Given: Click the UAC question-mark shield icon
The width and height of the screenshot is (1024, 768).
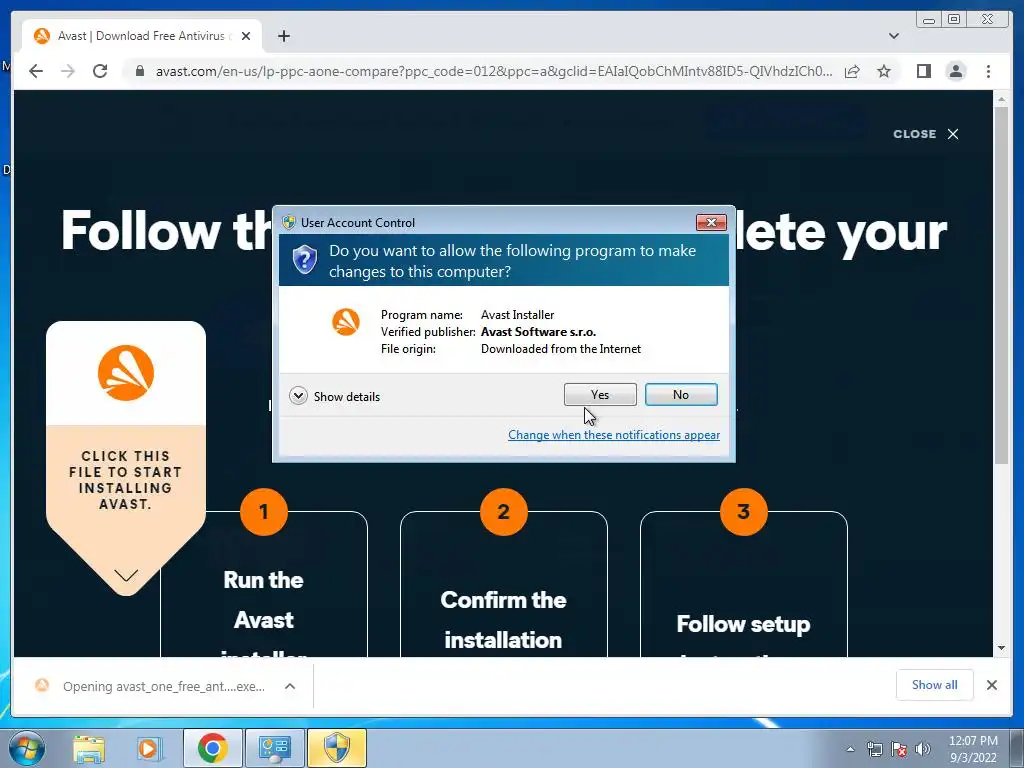Looking at the screenshot, I should click(304, 259).
